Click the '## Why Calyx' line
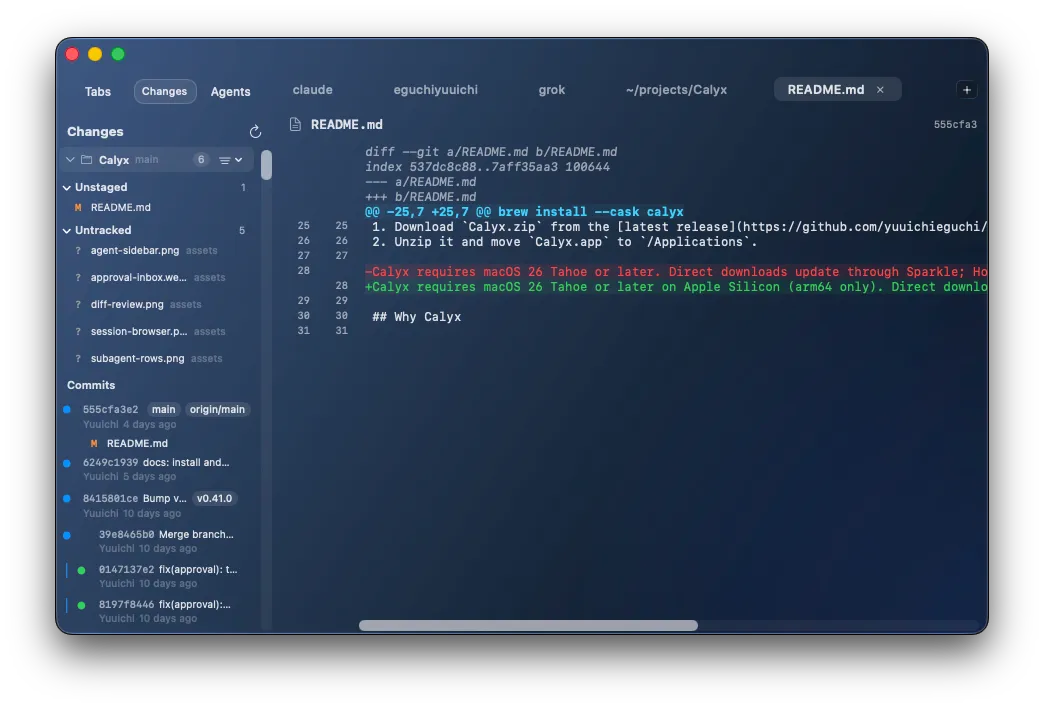 coord(416,317)
